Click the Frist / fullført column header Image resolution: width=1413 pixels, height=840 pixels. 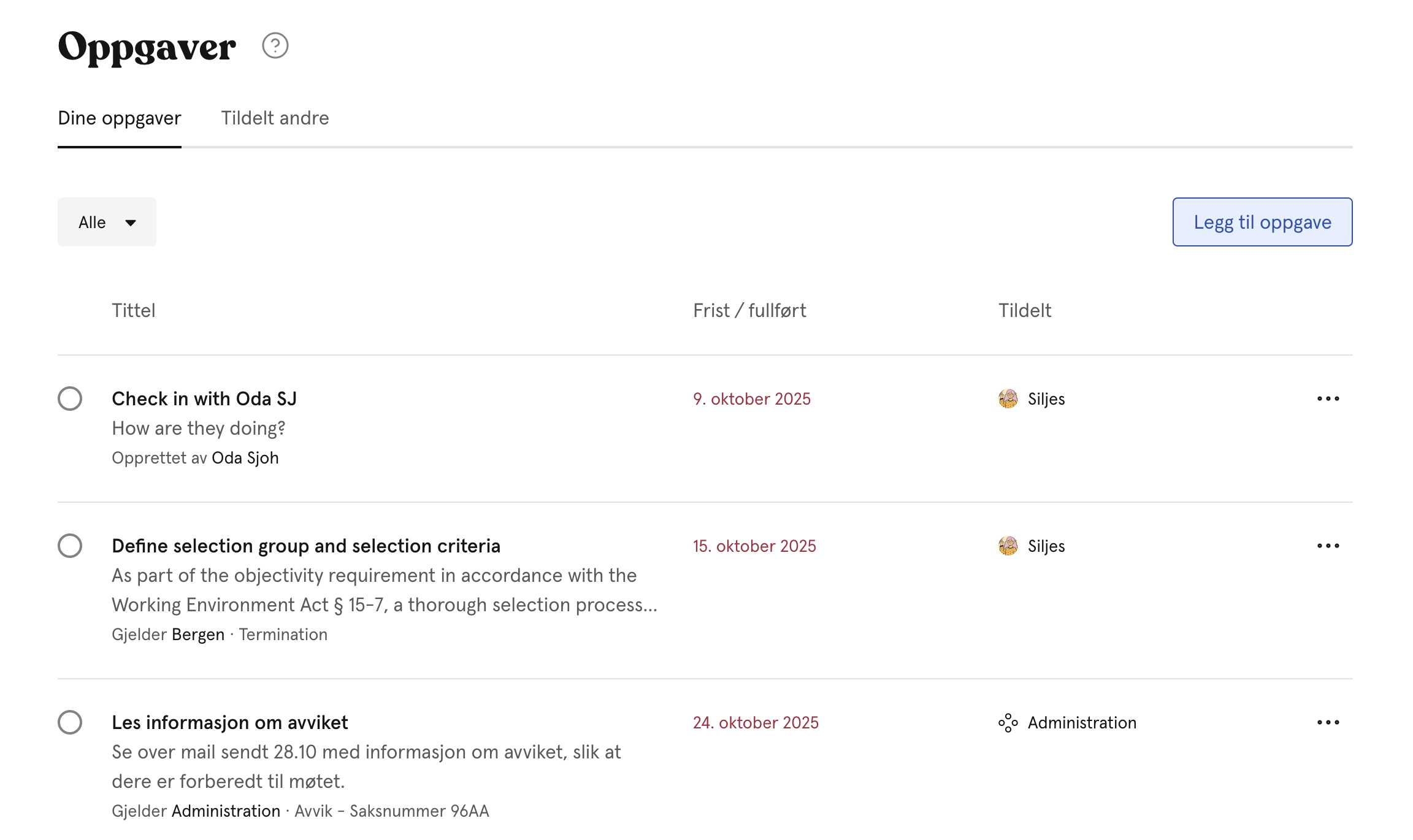pos(749,310)
